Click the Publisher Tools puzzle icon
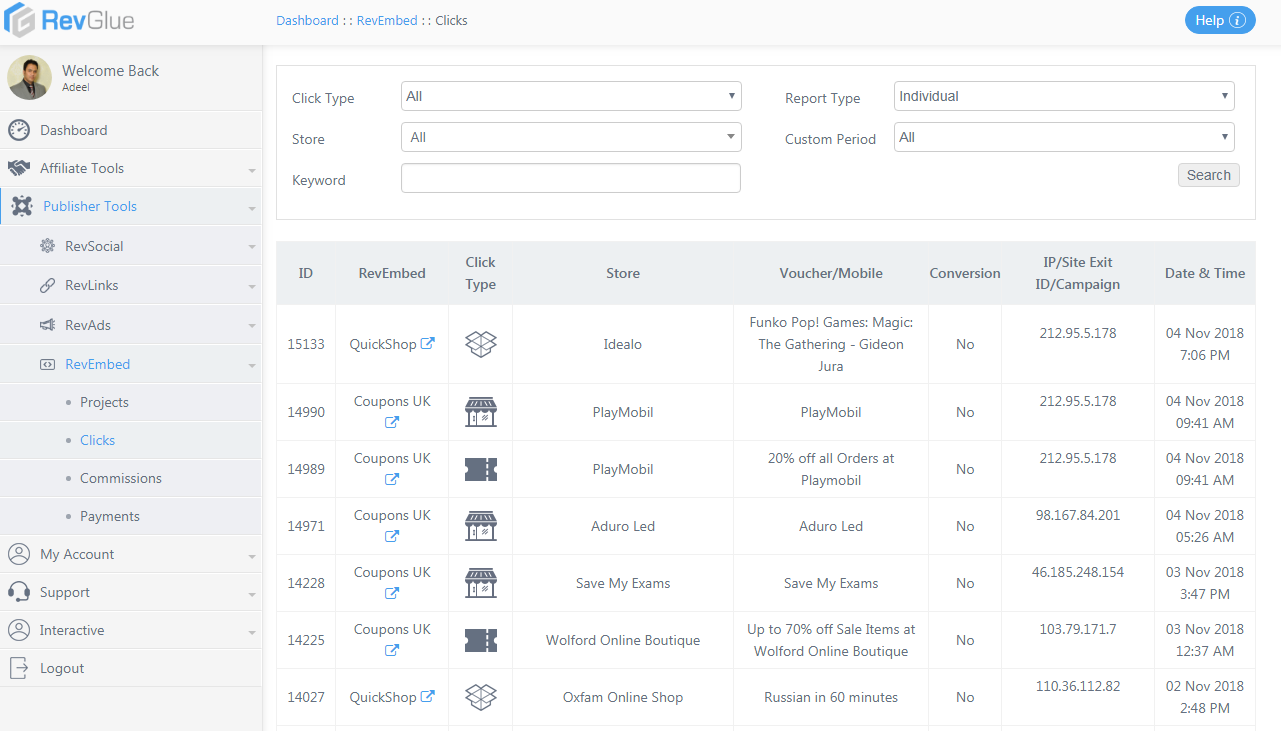 (x=21, y=206)
